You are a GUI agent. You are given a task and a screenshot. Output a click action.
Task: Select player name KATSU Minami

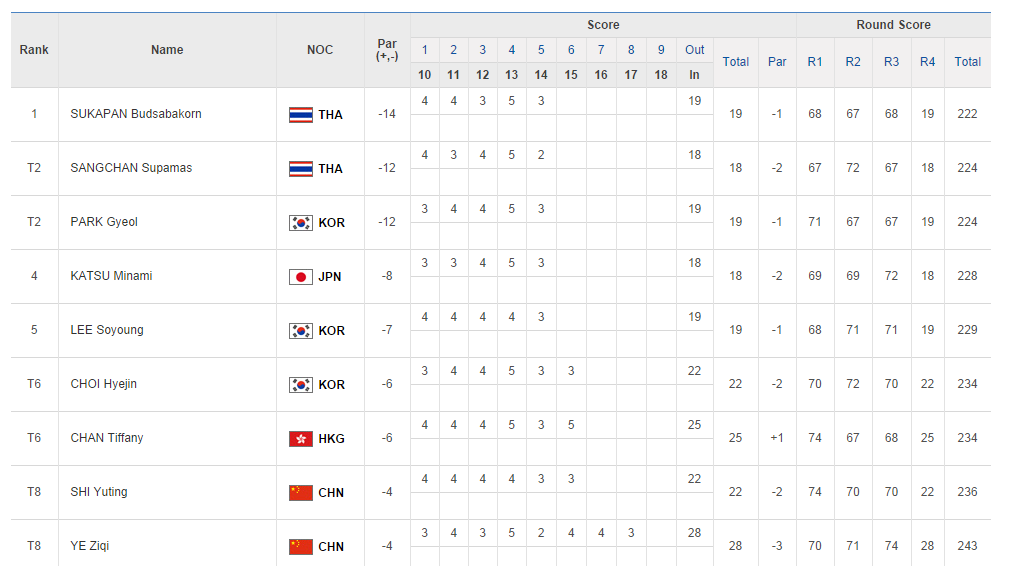tap(111, 276)
